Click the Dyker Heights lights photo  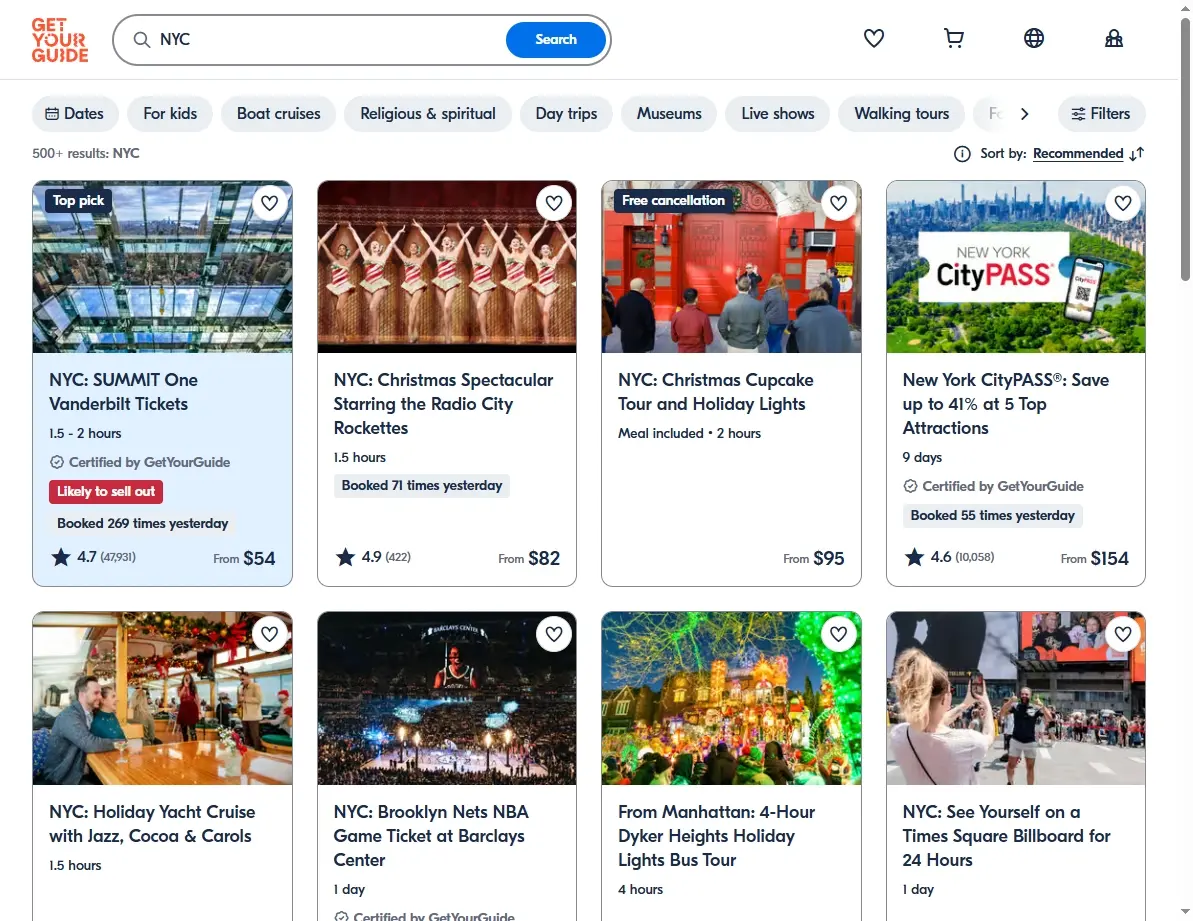731,698
